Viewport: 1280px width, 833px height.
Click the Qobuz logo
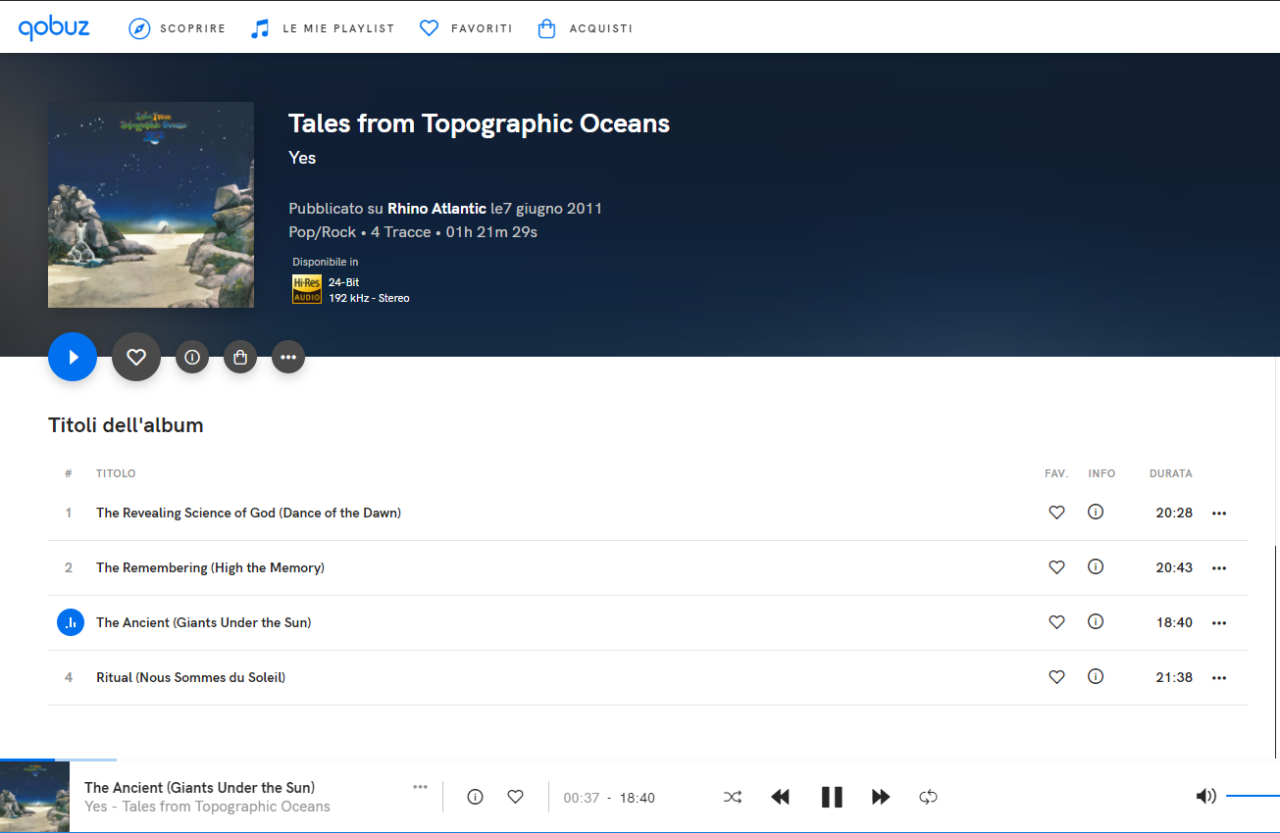click(x=54, y=28)
